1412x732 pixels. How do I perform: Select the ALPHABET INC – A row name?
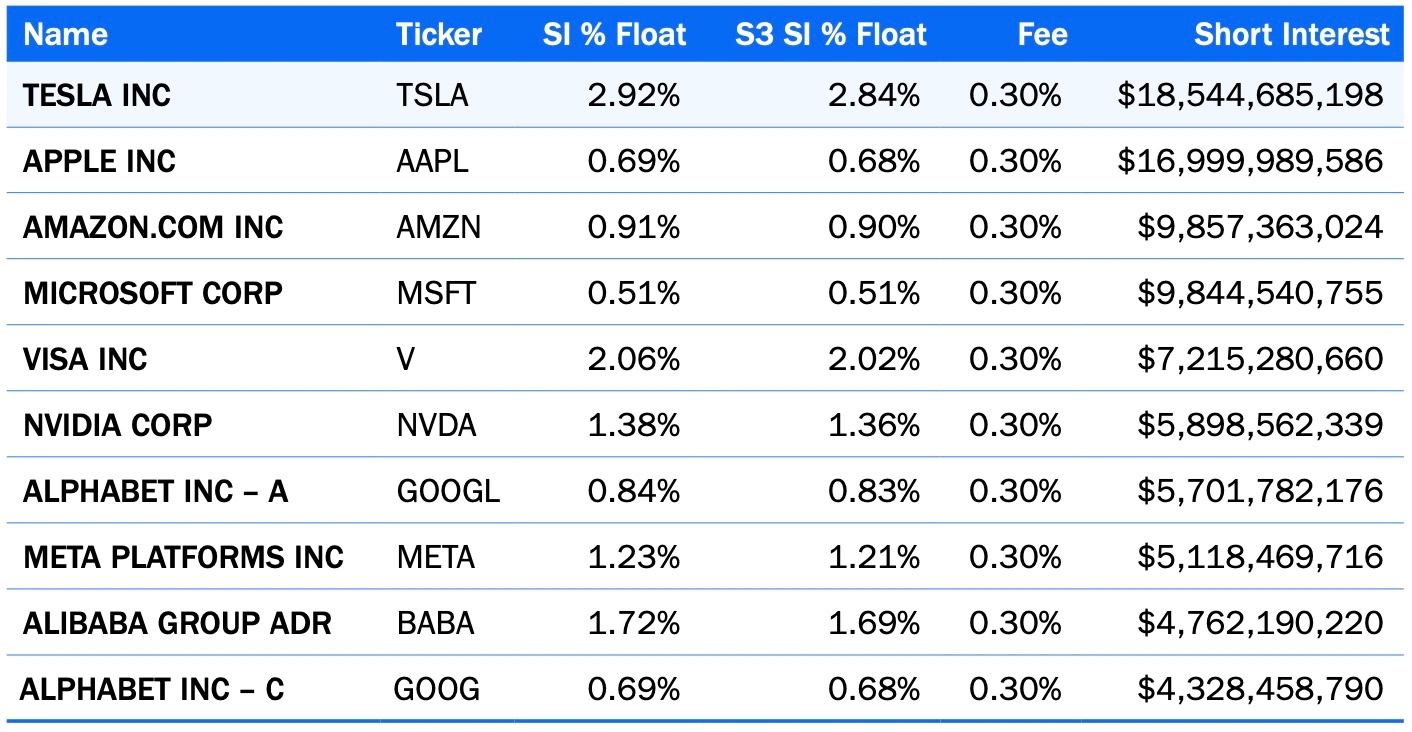coord(155,491)
